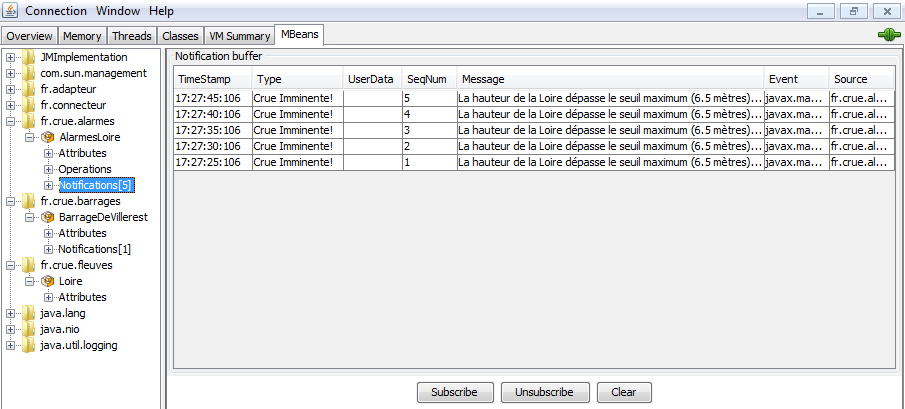Switch to the VM Summary tab

(x=239, y=36)
